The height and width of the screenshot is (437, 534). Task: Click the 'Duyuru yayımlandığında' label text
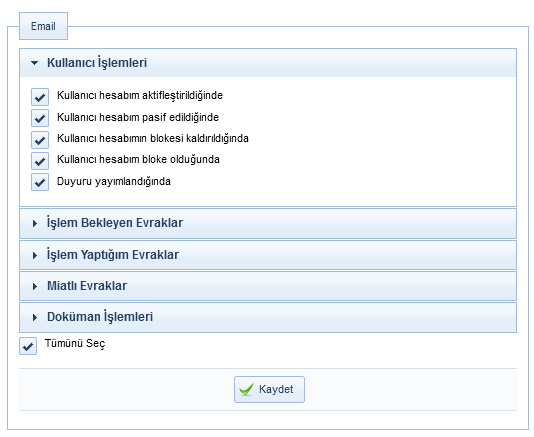[114, 181]
